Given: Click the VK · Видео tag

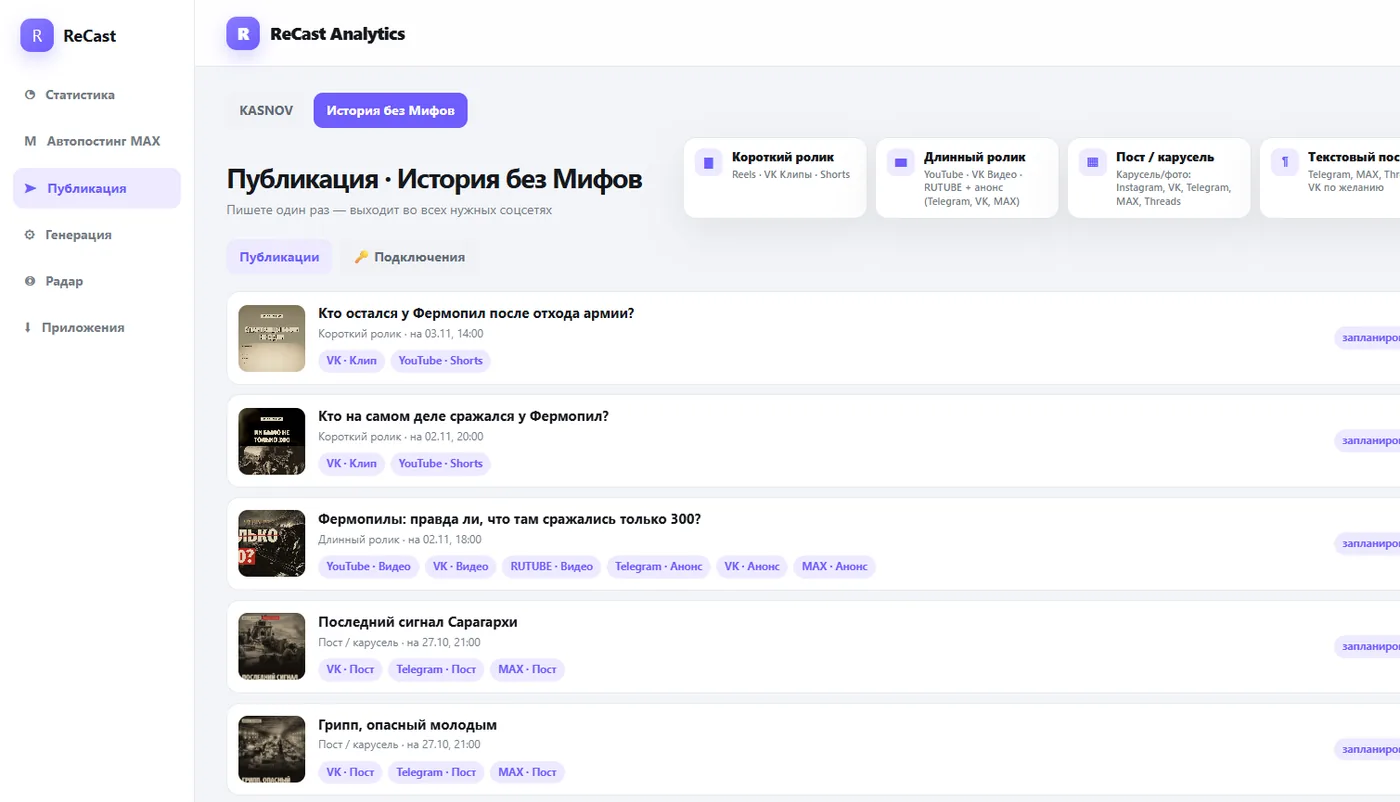Looking at the screenshot, I should point(460,566).
